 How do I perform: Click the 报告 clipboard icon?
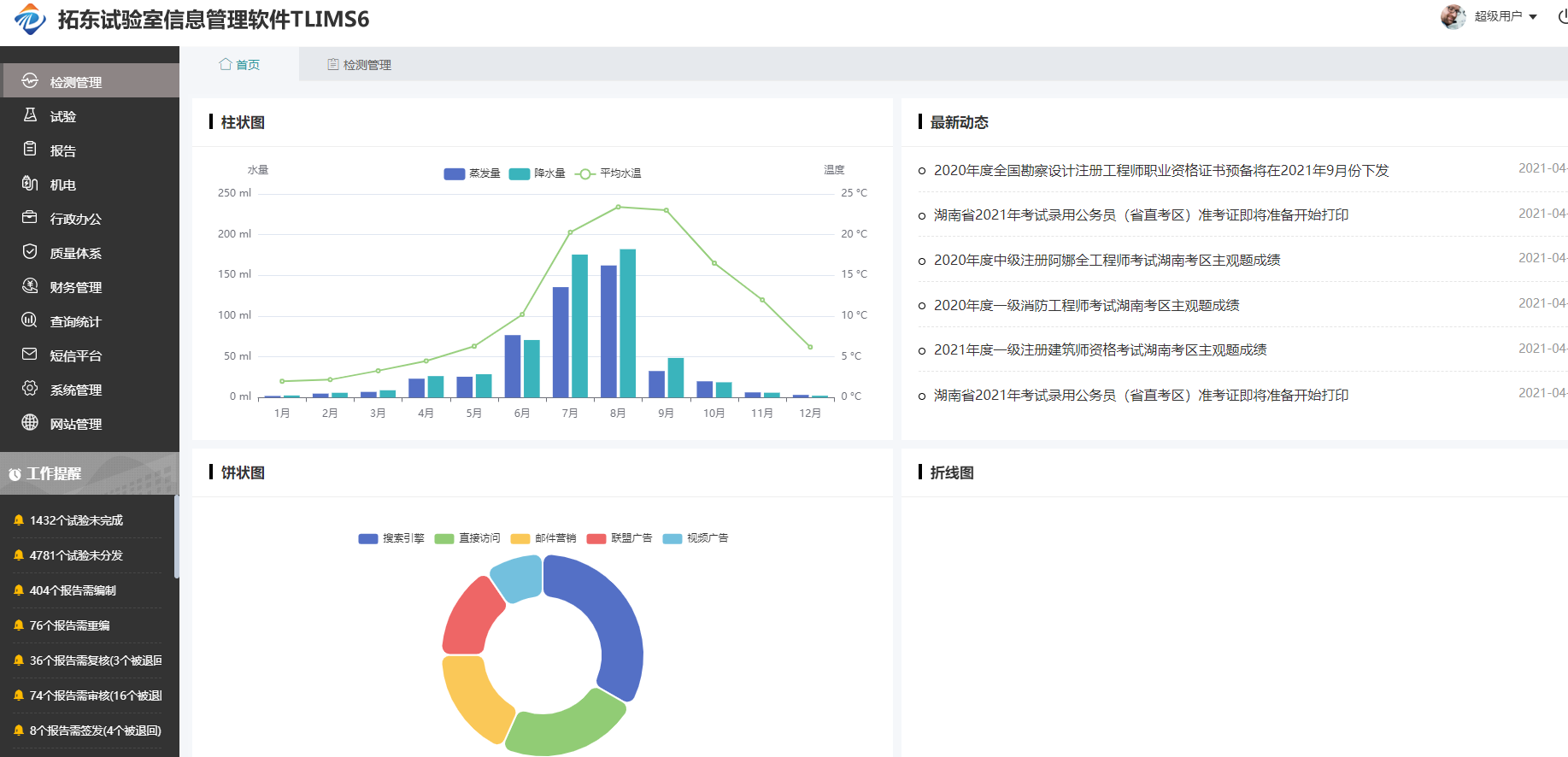[x=30, y=150]
